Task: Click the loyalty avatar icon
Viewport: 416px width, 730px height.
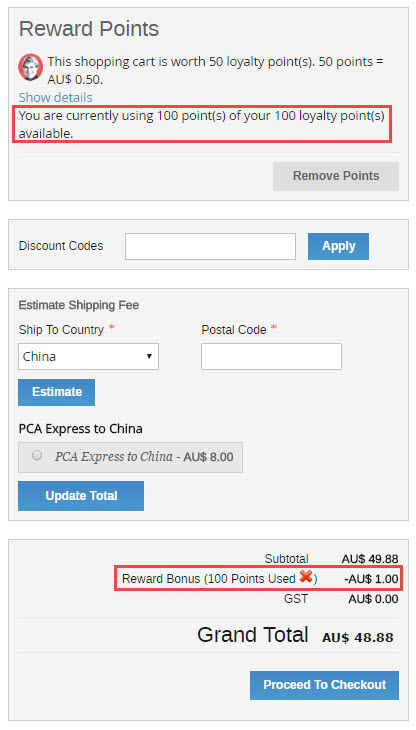Action: click(x=31, y=68)
